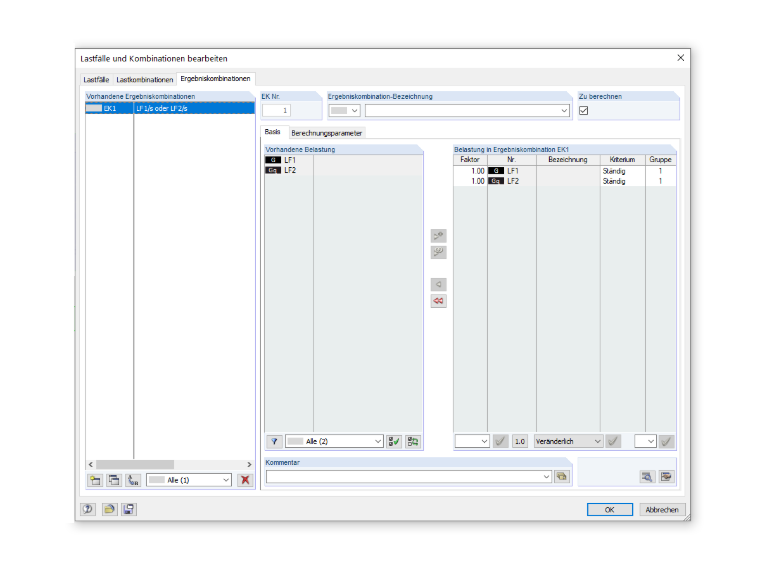Click the remove all loadings red double arrow

439,301
